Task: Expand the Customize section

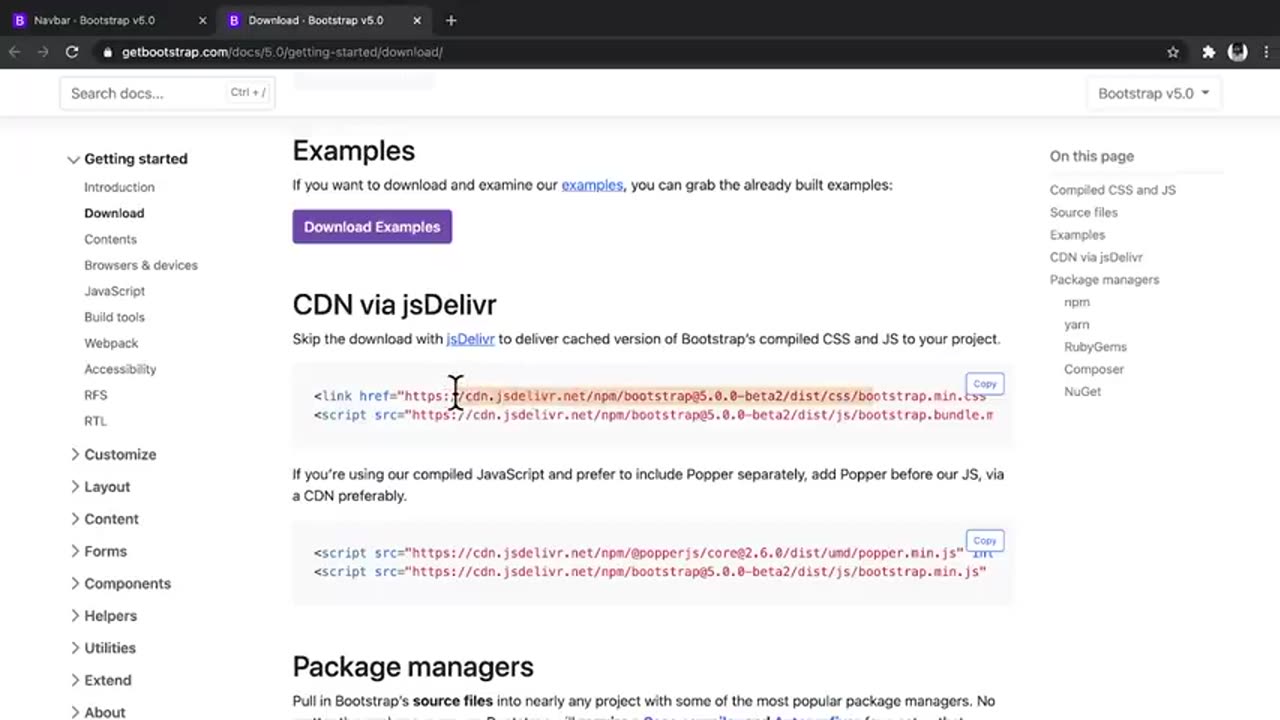Action: click(112, 454)
